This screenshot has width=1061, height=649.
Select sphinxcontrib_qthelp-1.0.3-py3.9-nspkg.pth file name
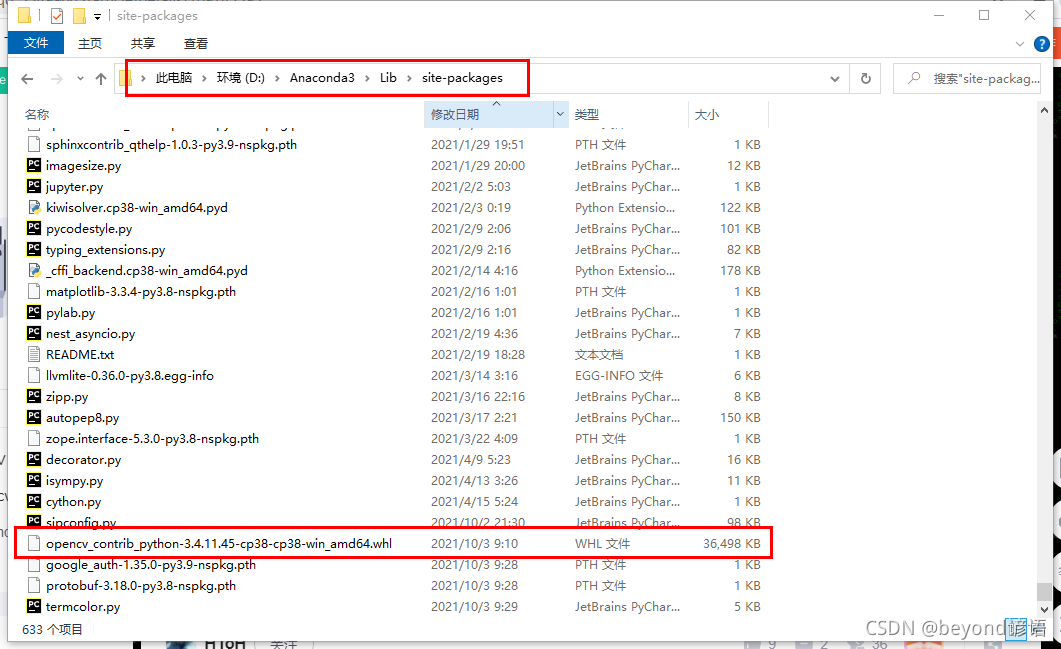pos(171,144)
